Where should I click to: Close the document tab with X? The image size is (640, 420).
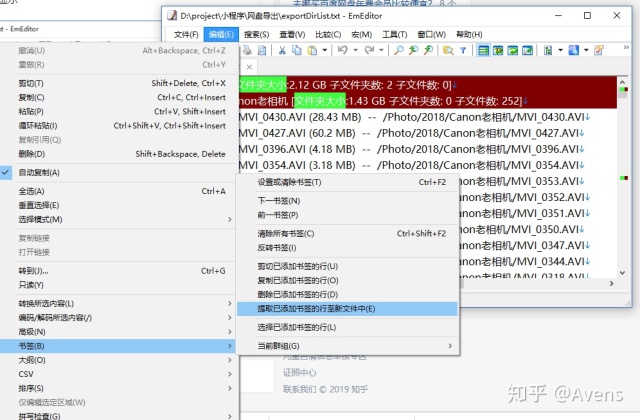coord(249,67)
